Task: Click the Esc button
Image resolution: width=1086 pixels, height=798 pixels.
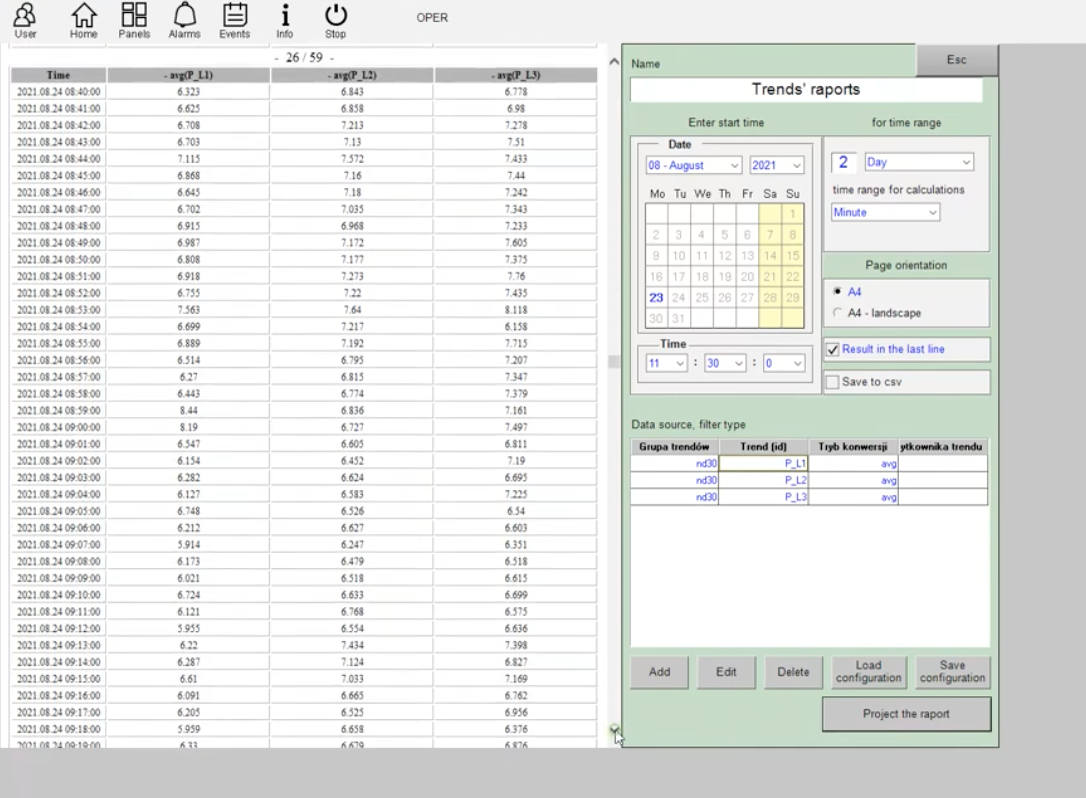Action: tap(956, 60)
